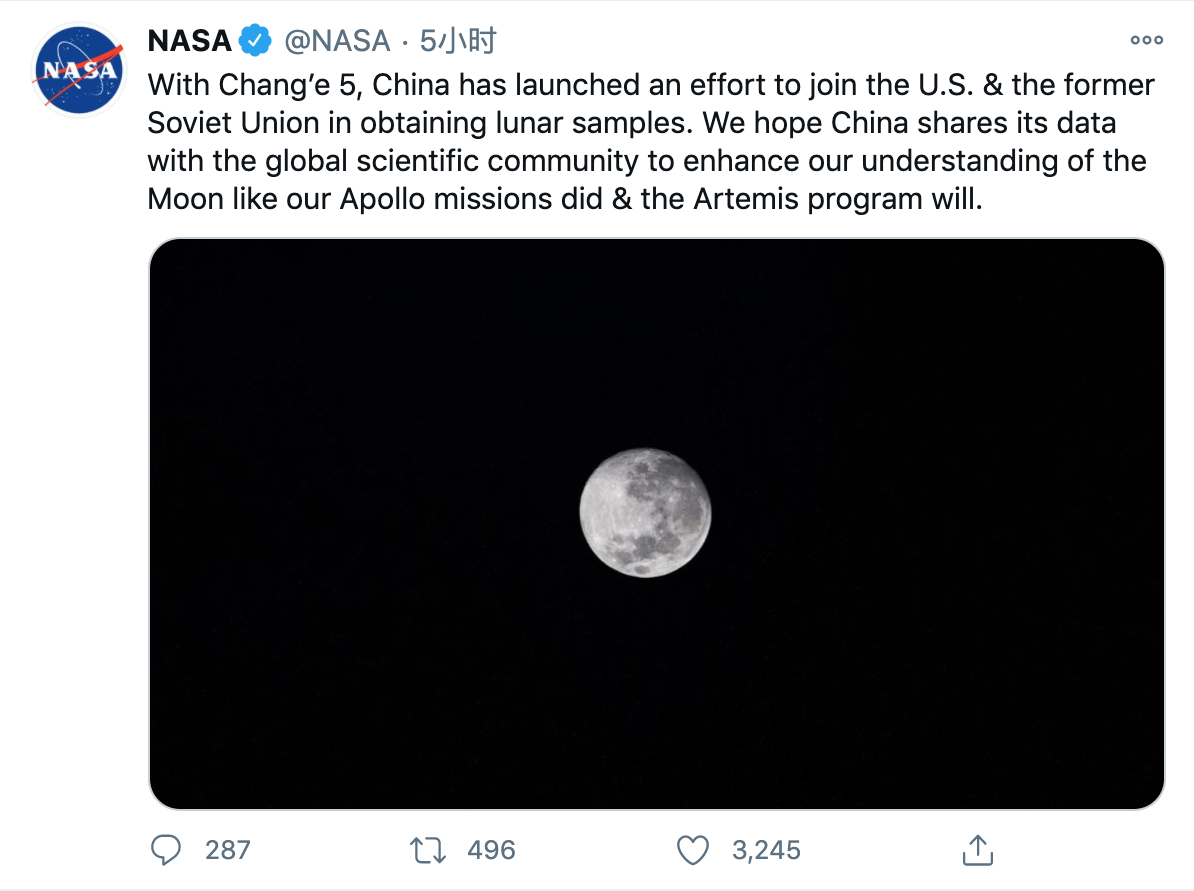
Task: Retweet using the retweet arrows icon
Action: tap(427, 850)
